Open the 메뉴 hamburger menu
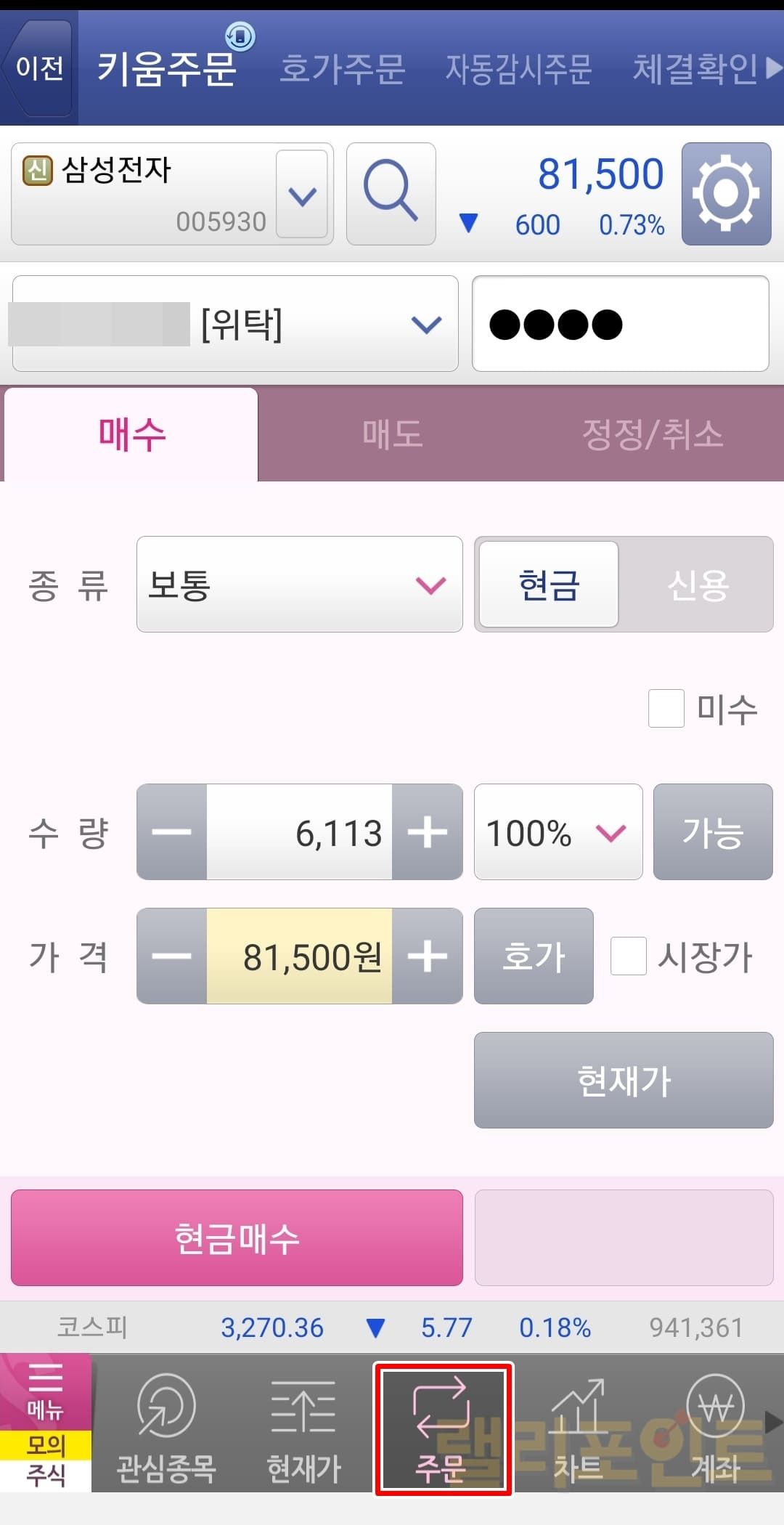The image size is (784, 1525). 45,1391
